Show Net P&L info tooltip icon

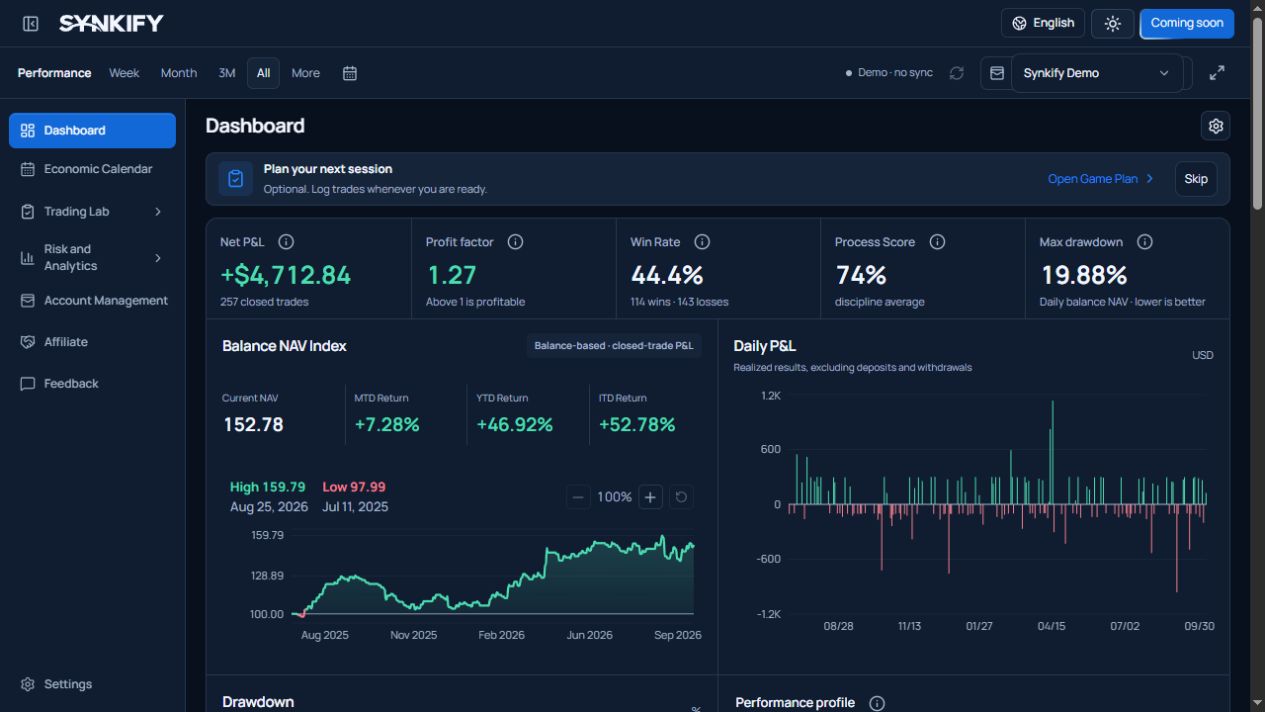click(x=286, y=242)
